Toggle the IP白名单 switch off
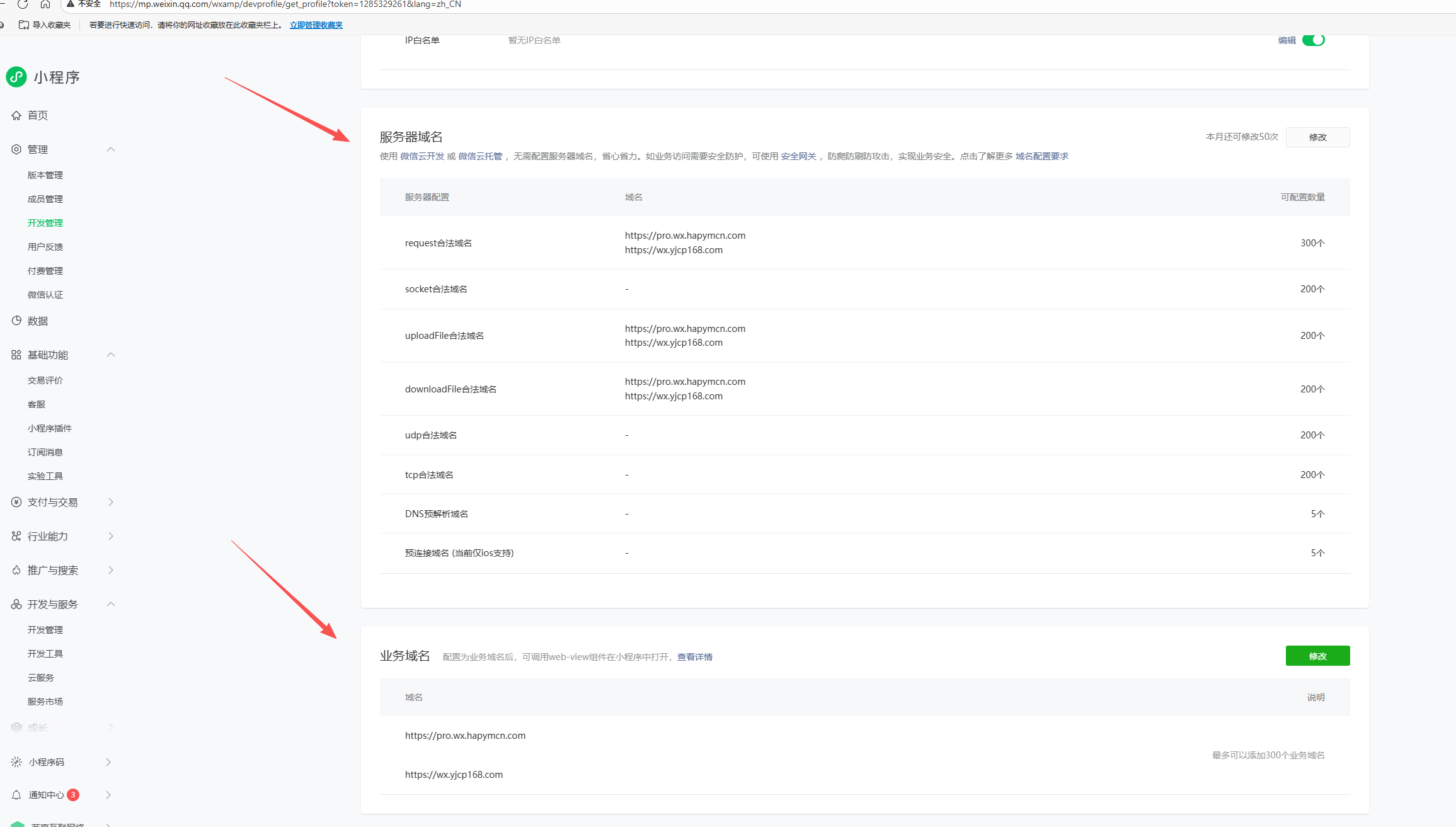Image resolution: width=1456 pixels, height=827 pixels. 1314,40
